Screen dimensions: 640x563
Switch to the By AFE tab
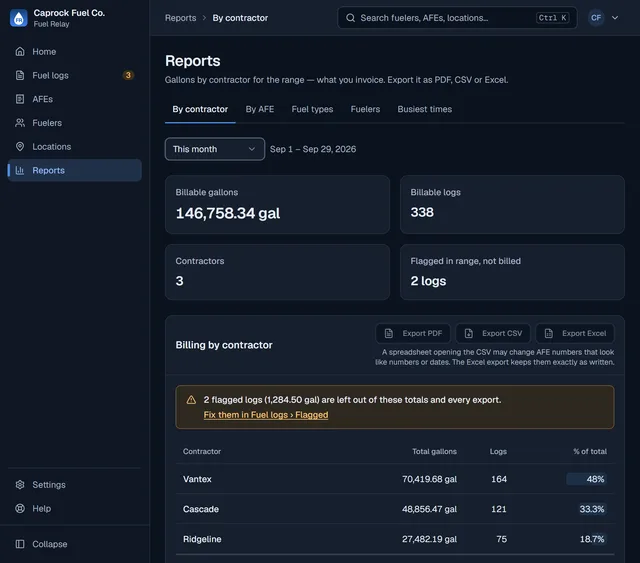coord(260,109)
